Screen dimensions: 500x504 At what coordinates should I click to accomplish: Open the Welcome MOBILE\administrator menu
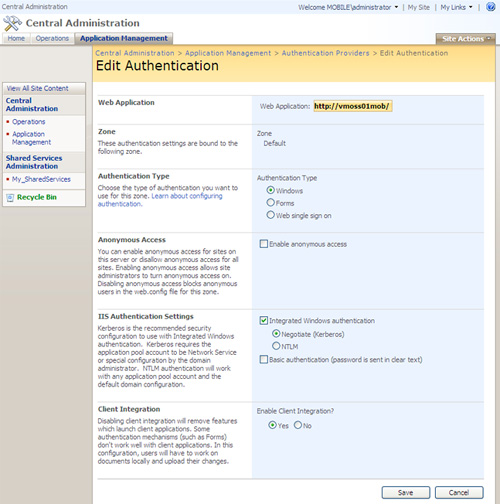[348, 7]
